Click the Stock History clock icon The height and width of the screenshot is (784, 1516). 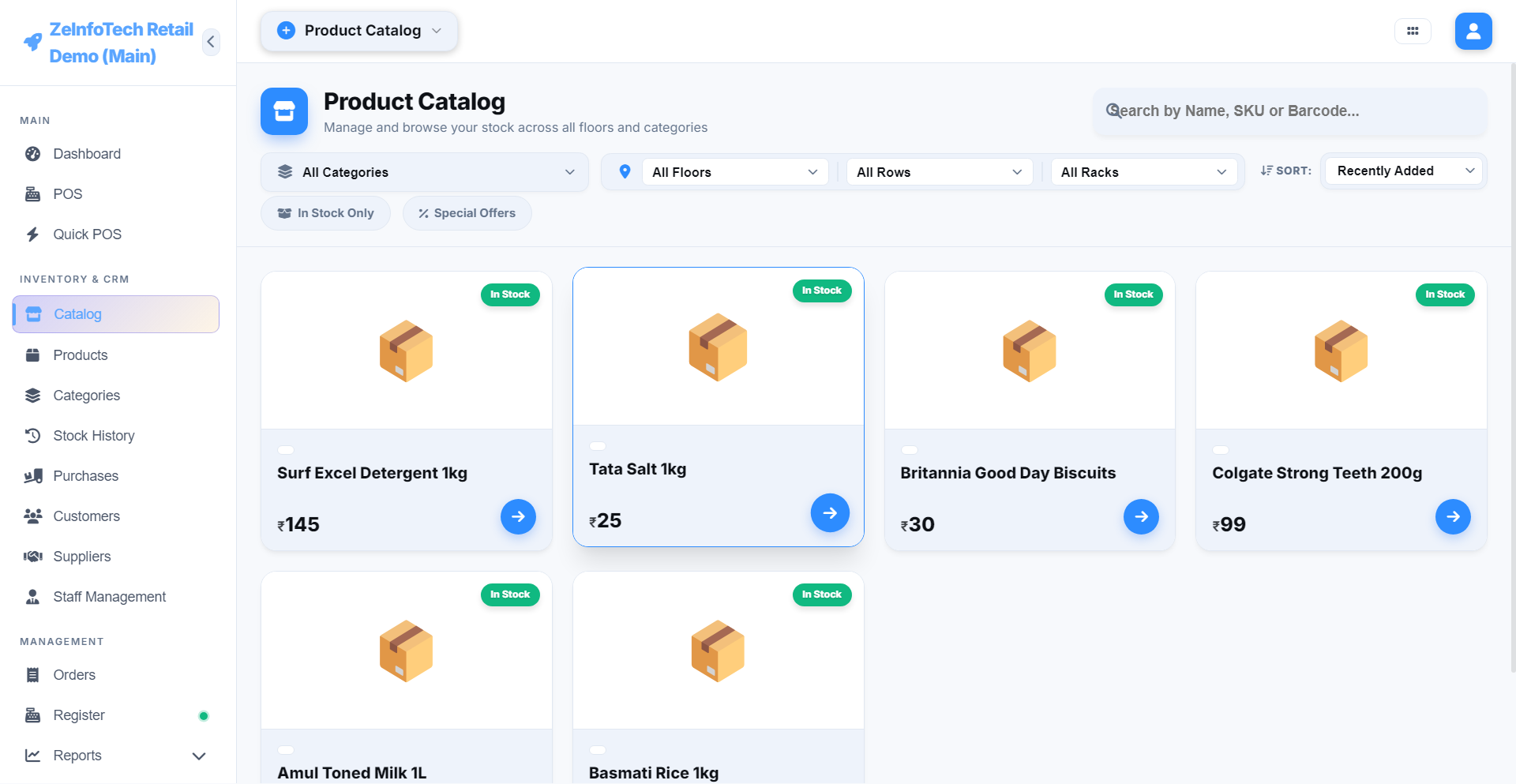[32, 436]
